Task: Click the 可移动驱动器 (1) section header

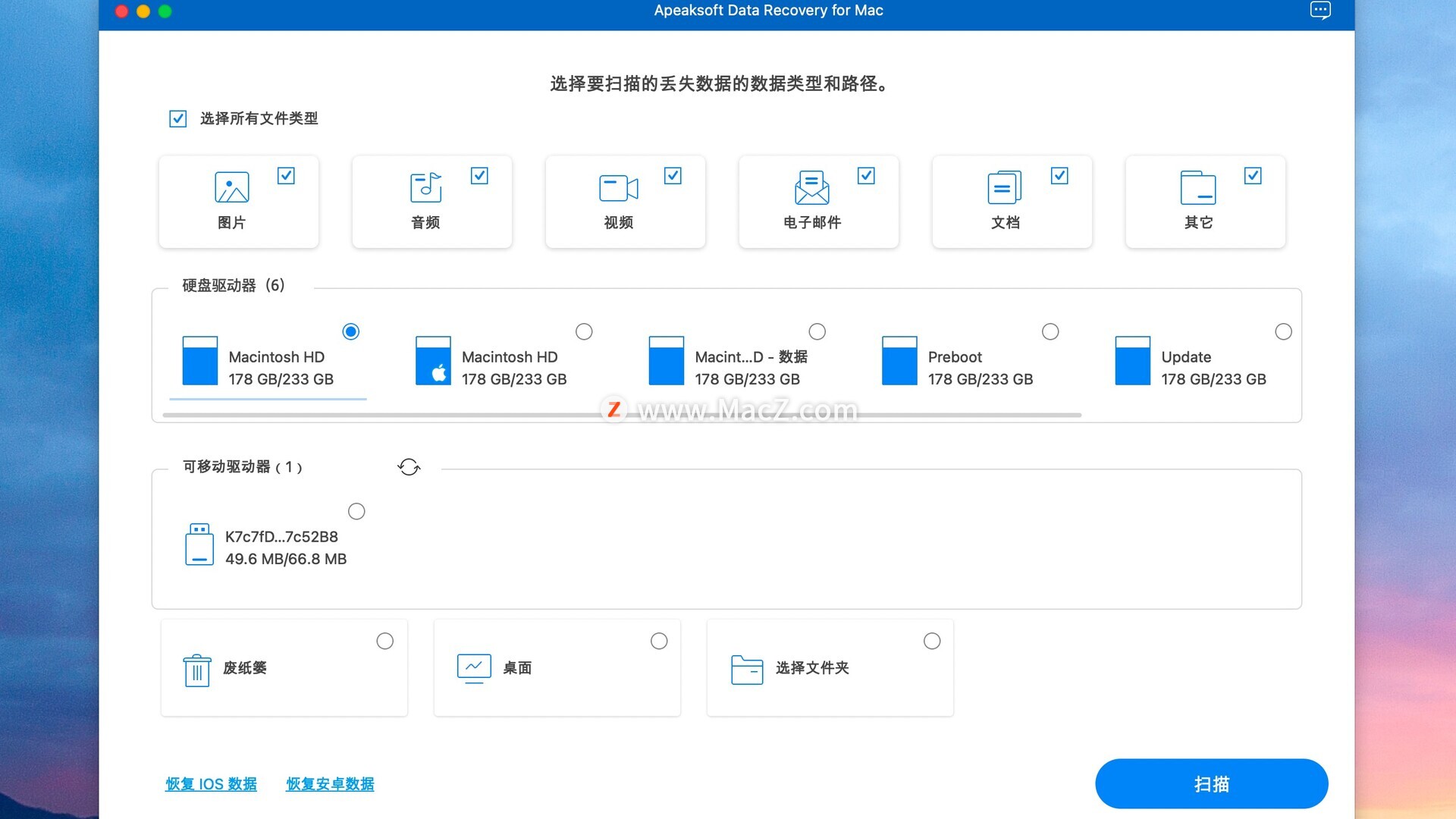Action: pos(243,467)
